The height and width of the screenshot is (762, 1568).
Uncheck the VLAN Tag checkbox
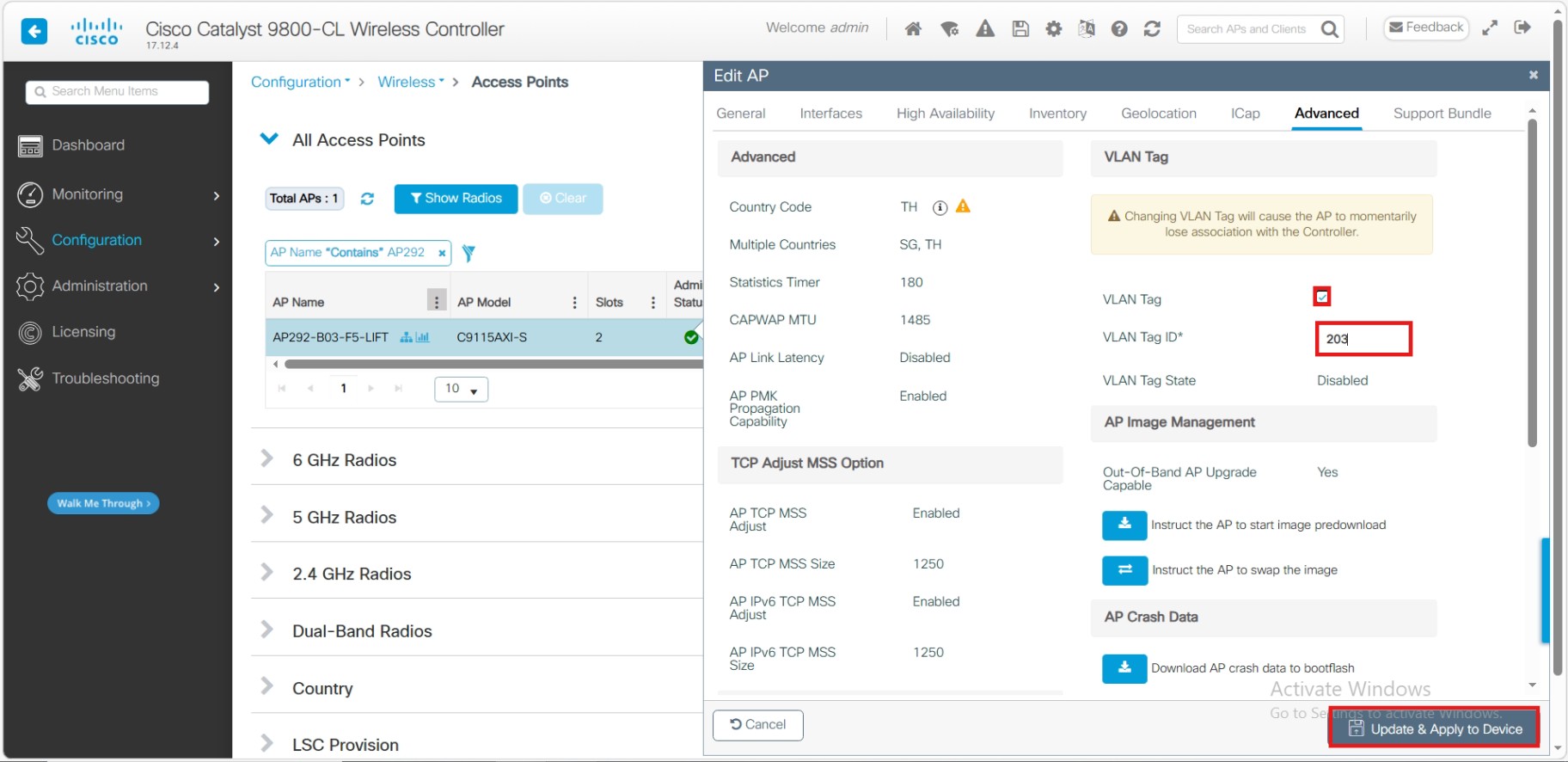(1322, 298)
